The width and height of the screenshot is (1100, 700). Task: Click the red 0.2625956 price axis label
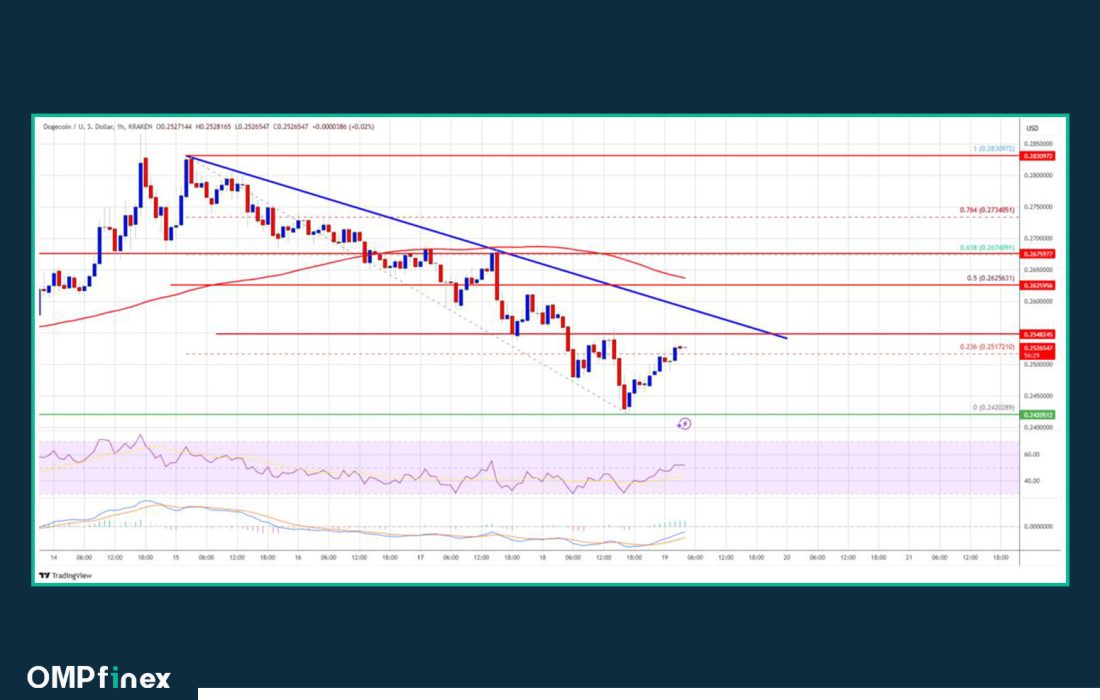pyautogui.click(x=1037, y=285)
